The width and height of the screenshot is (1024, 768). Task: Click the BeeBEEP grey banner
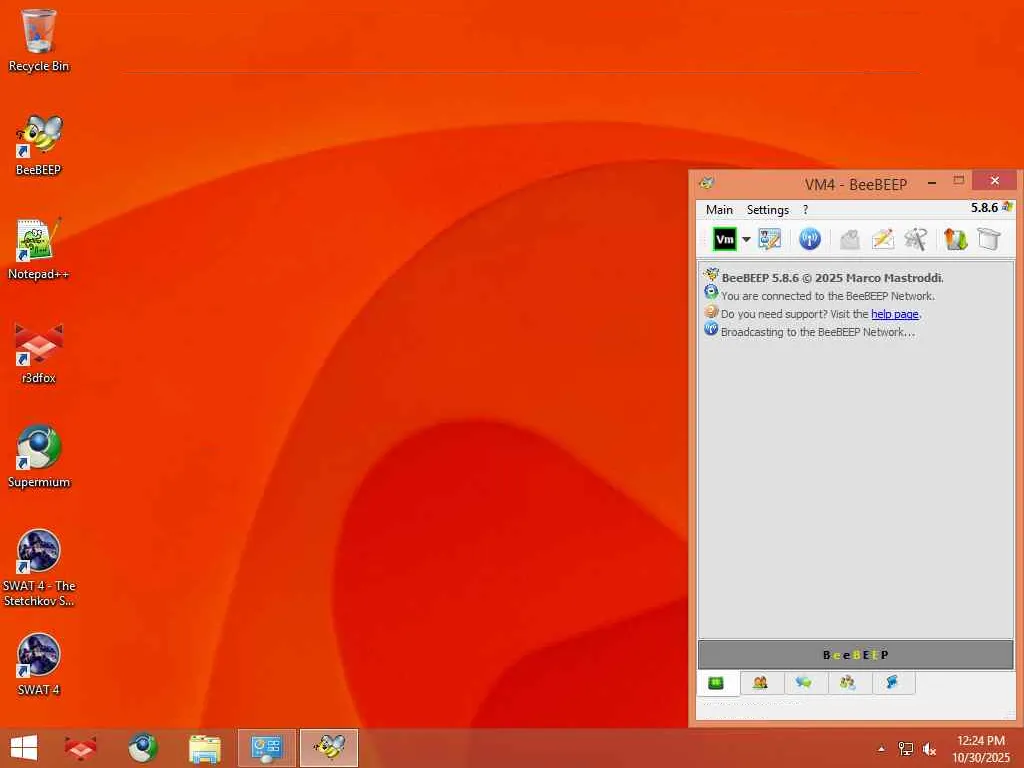[856, 654]
